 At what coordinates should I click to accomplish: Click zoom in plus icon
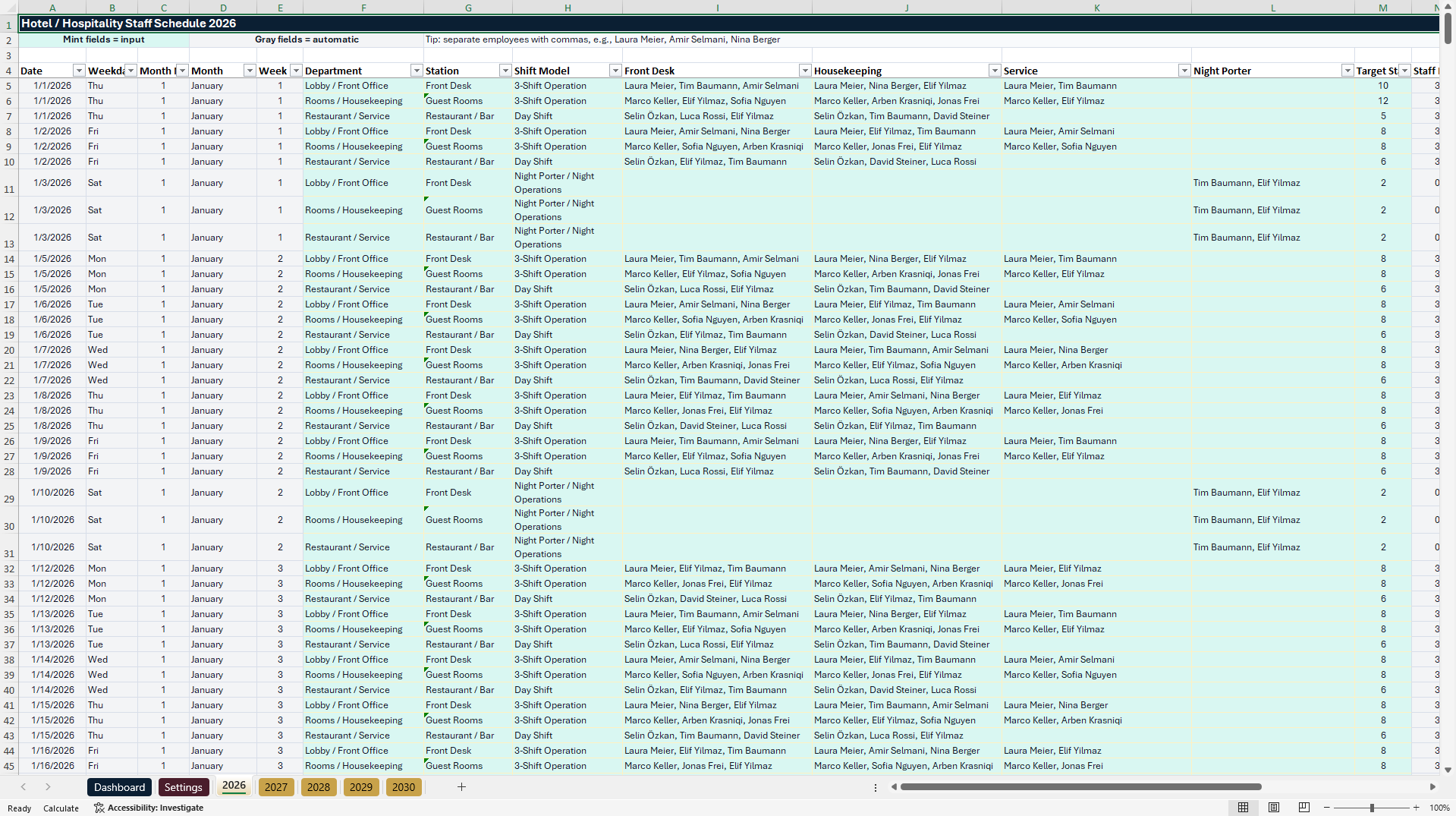[x=1417, y=808]
